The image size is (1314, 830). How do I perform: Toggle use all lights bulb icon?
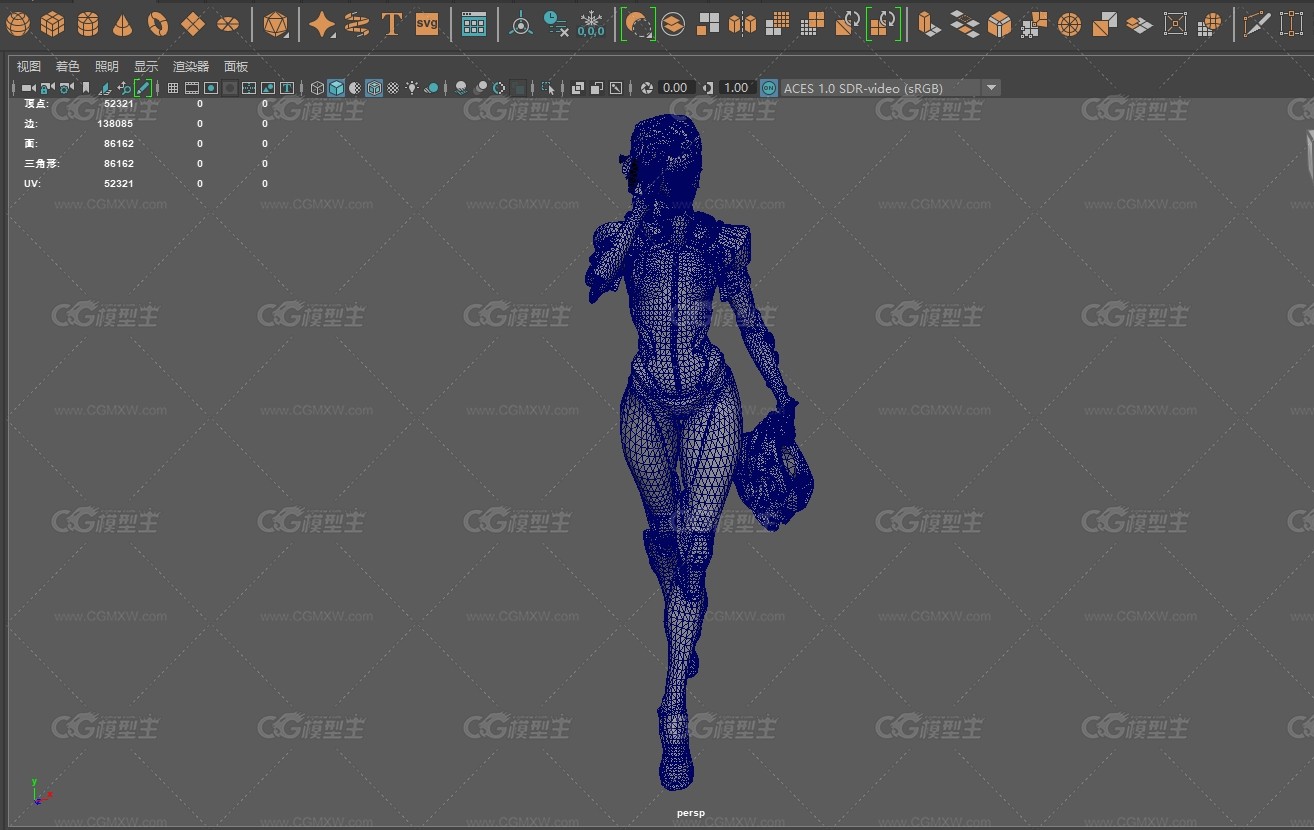coord(411,88)
